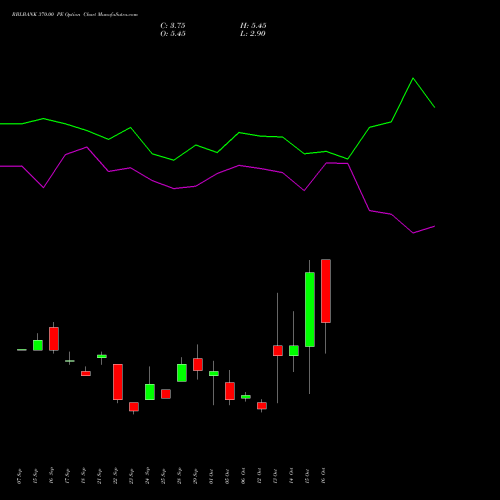Image resolution: width=500 pixels, height=500 pixels.
Task: Click the flat green dash candle above 07 Sep
Action: click(x=22, y=350)
